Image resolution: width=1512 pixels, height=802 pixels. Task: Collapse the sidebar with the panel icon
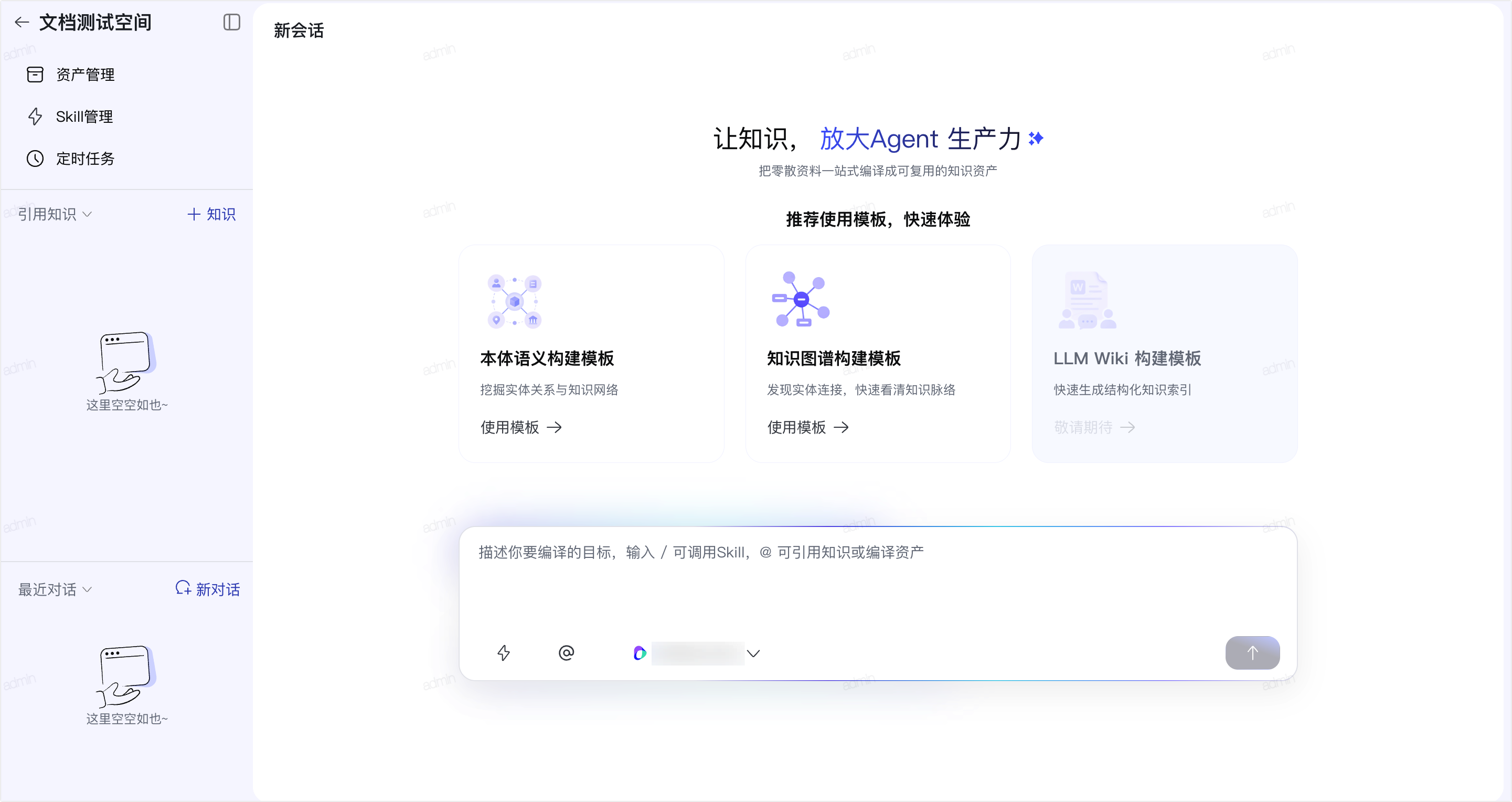(232, 23)
